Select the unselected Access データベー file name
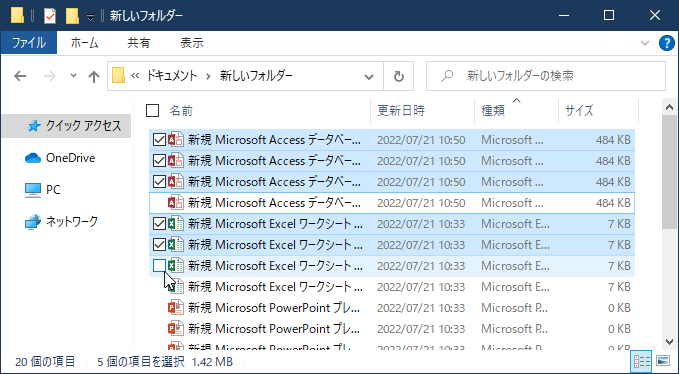 click(x=274, y=203)
